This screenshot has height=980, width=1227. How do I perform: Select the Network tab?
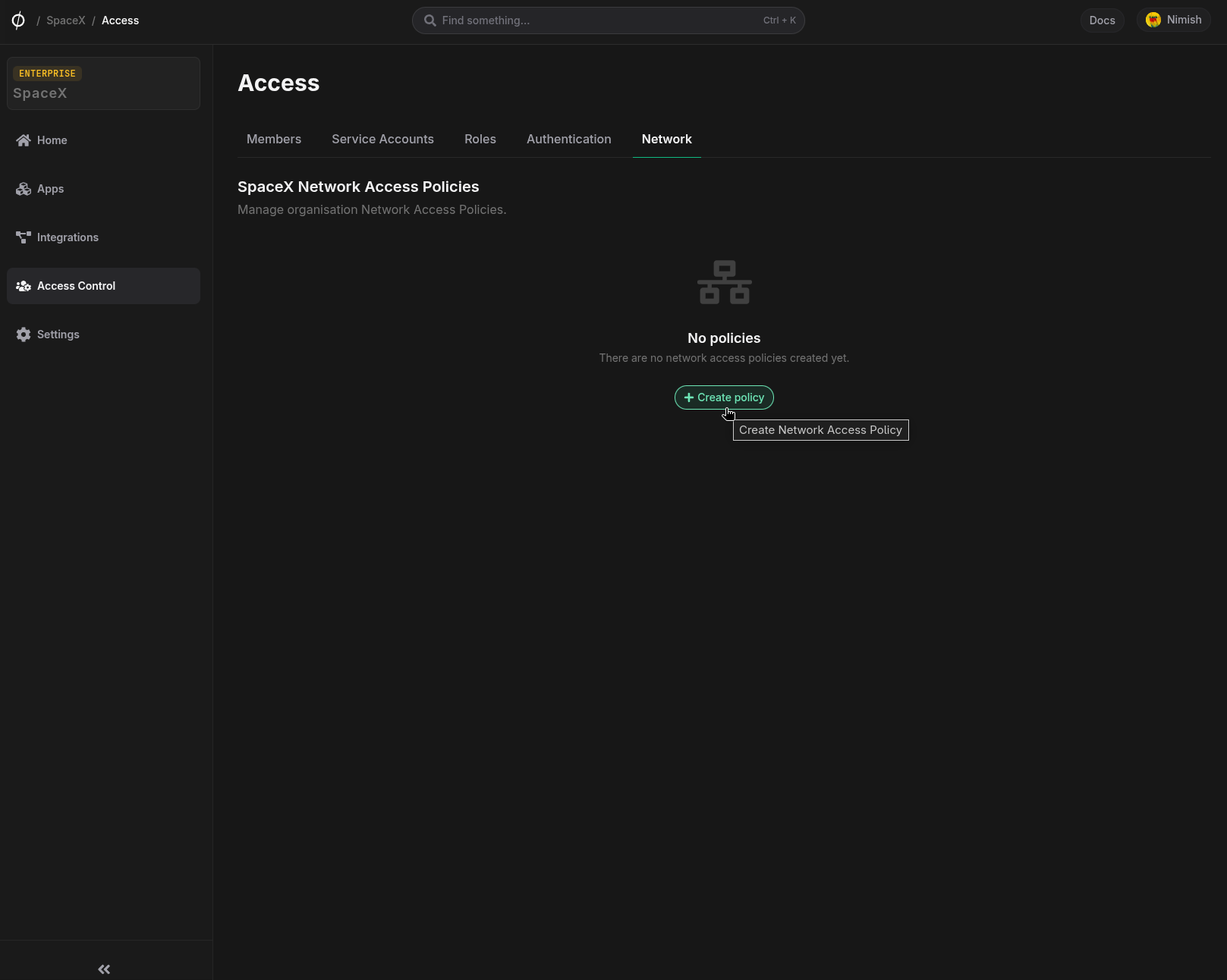tap(667, 140)
